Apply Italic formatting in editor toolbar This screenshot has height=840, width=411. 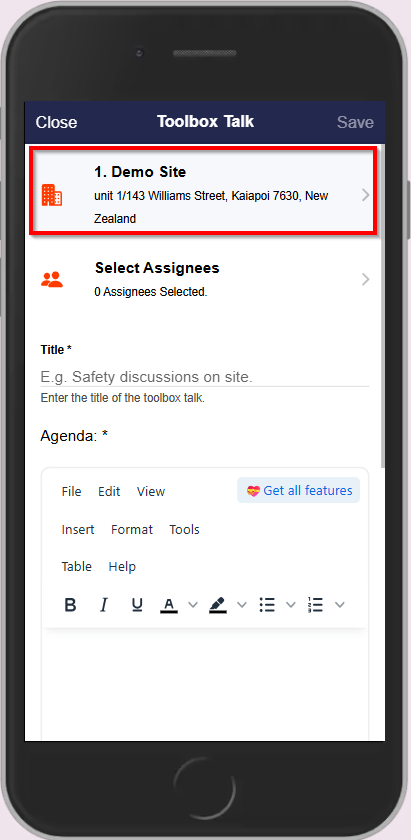[103, 605]
